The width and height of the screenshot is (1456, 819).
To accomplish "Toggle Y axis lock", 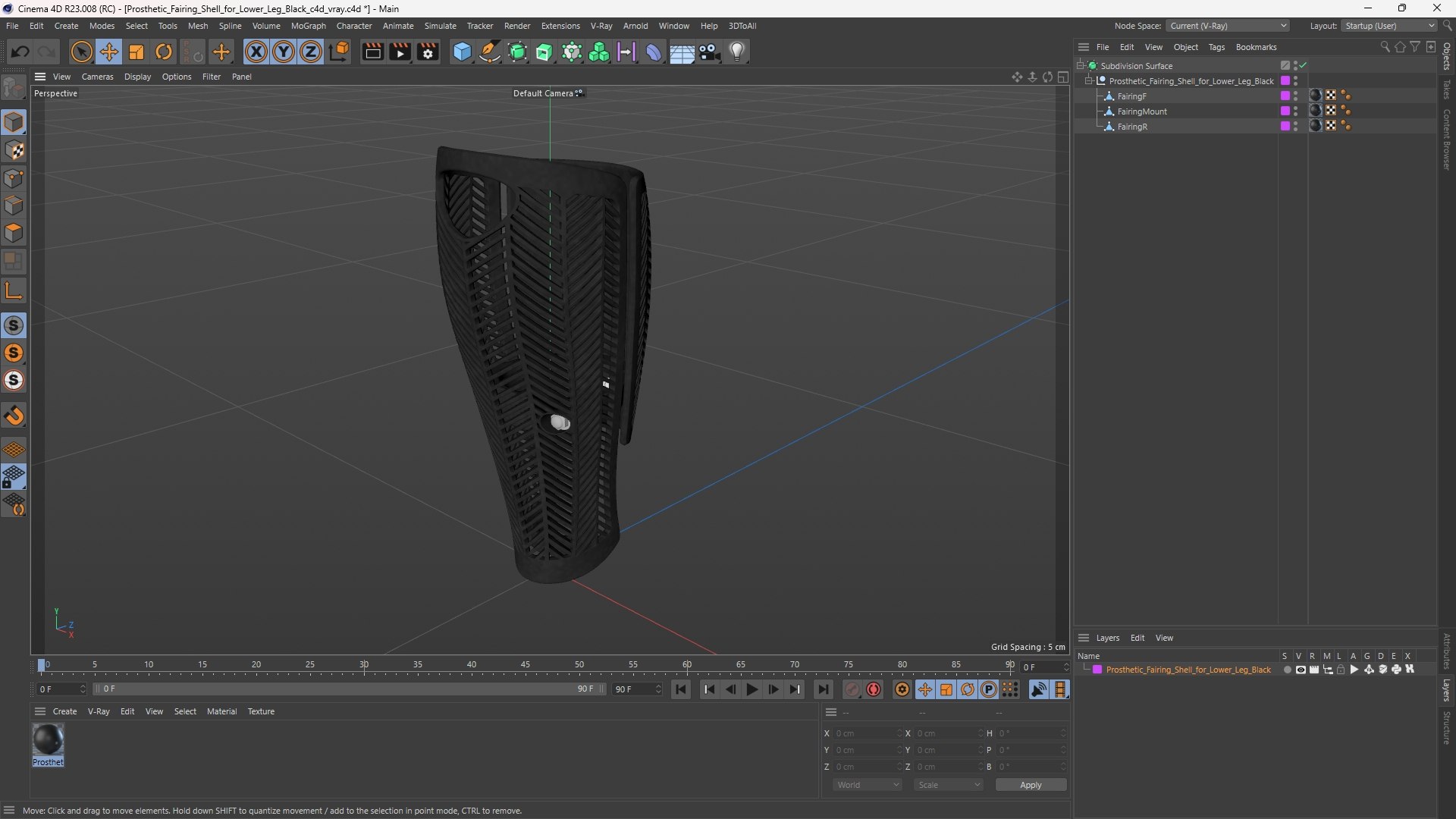I will click(284, 52).
